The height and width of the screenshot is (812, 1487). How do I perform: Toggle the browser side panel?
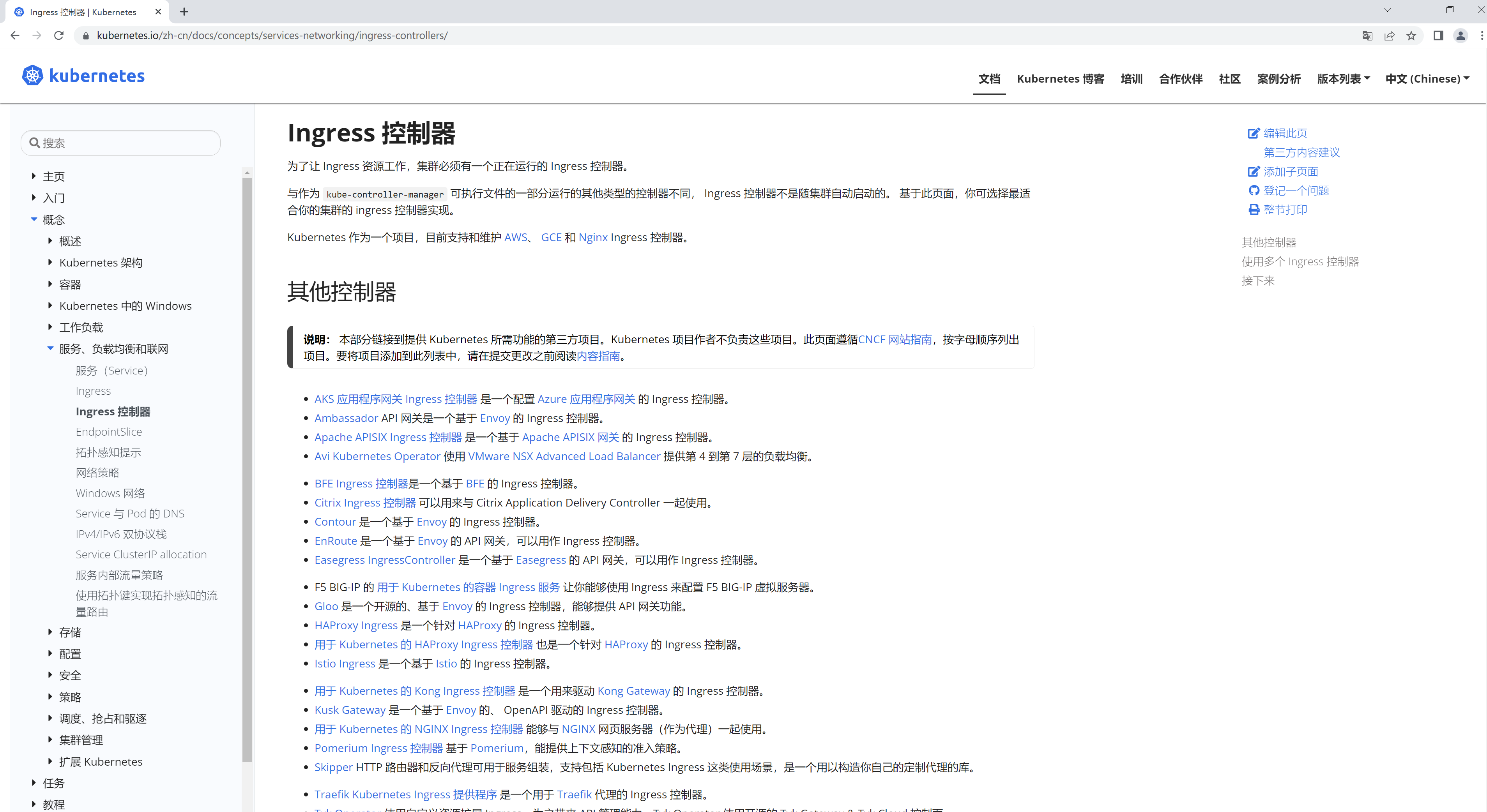(x=1438, y=36)
